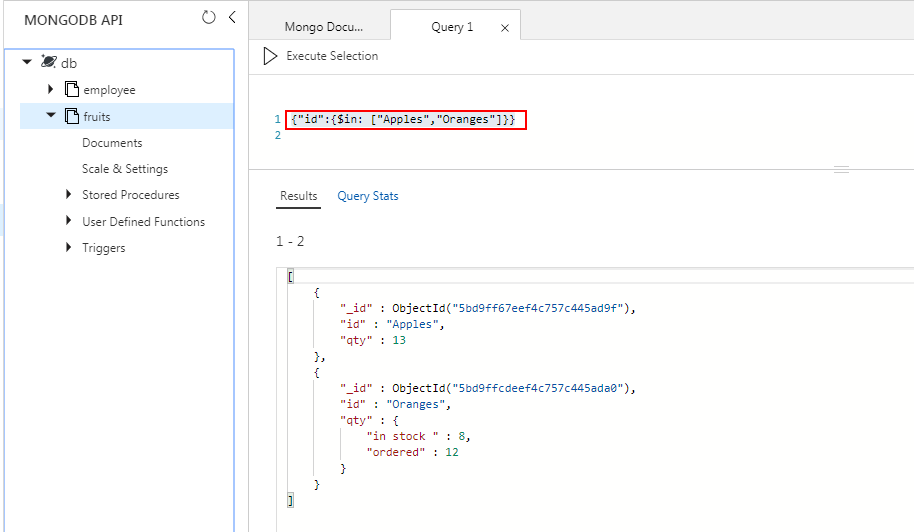Select the Query 1 tab
Viewport: 914px width, 532px height.
click(452, 27)
